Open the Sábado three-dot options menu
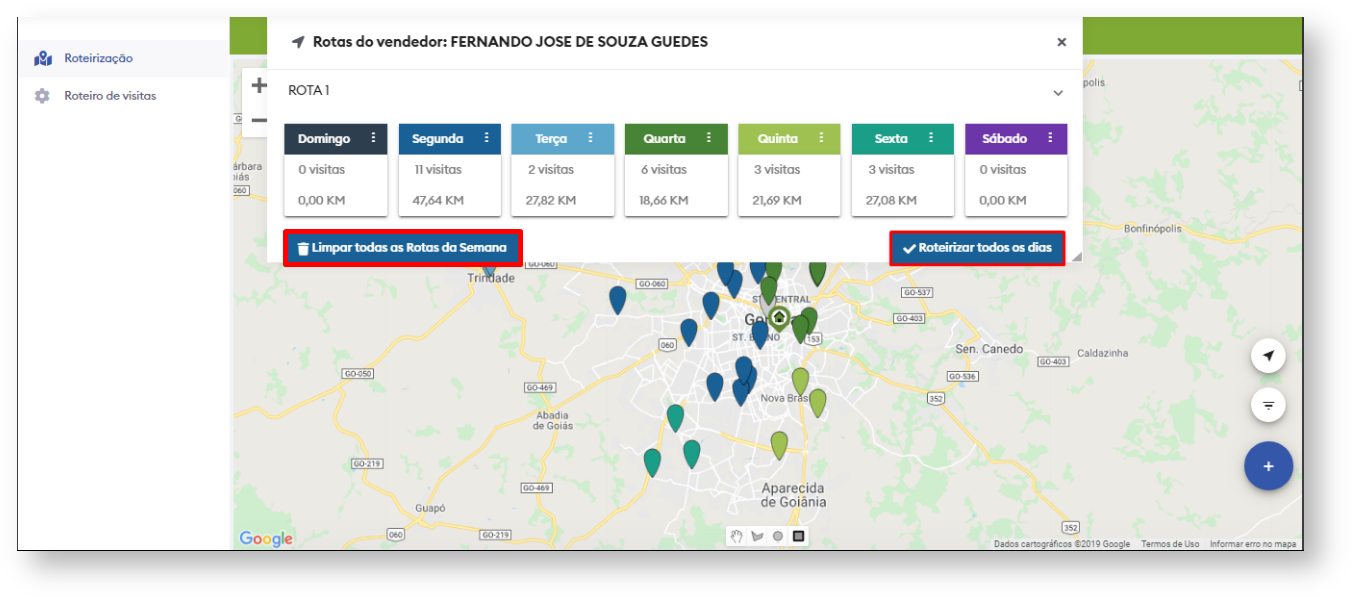 pos(1050,138)
